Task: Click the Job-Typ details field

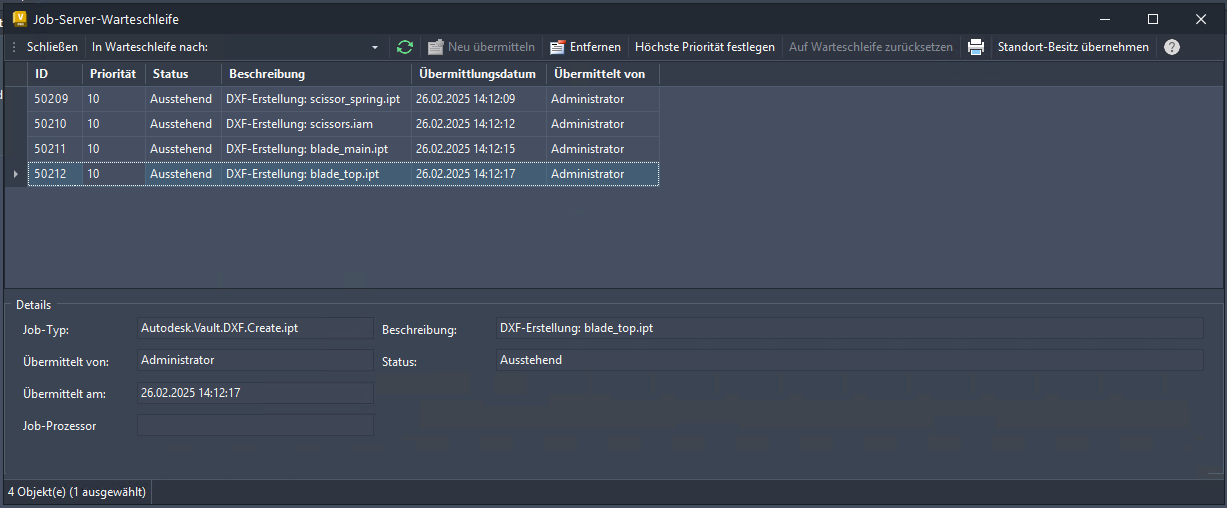Action: tap(255, 328)
